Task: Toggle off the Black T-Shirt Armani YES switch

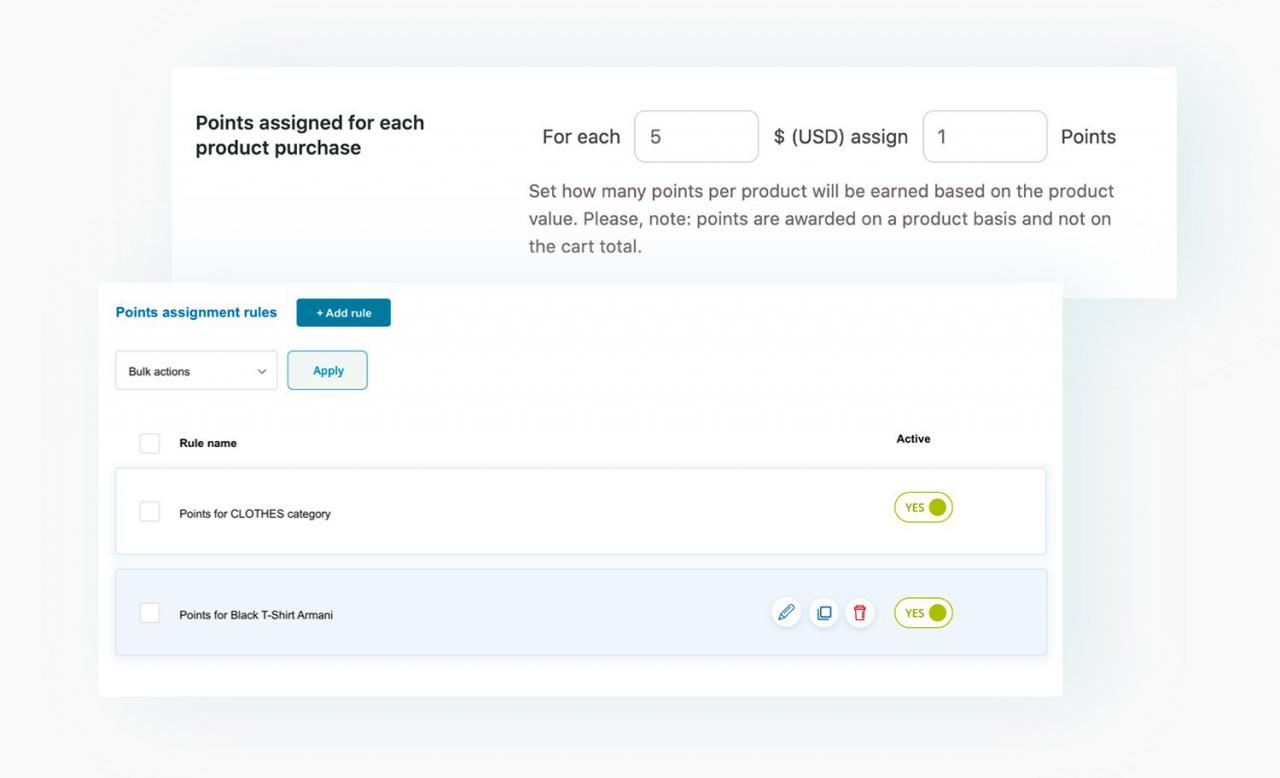Action: 922,613
